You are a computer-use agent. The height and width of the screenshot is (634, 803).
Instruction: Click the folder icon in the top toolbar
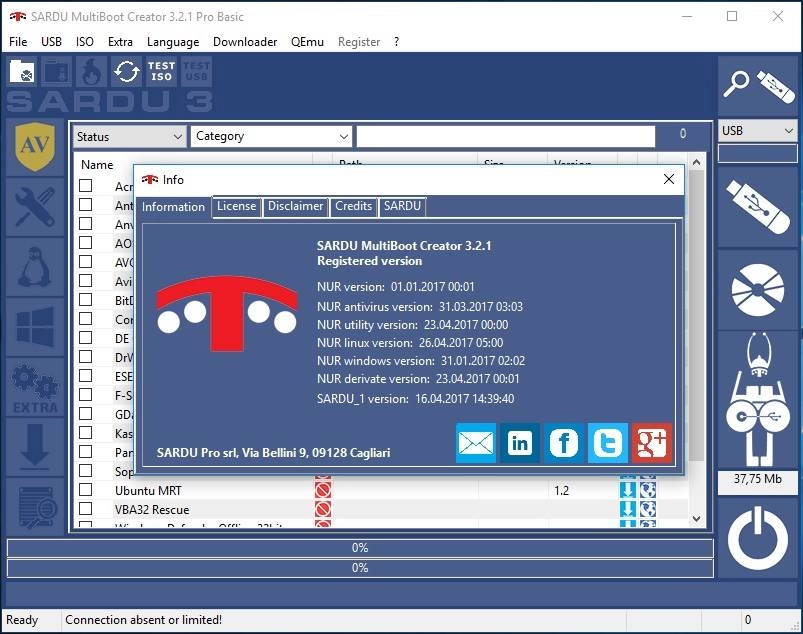(22, 71)
